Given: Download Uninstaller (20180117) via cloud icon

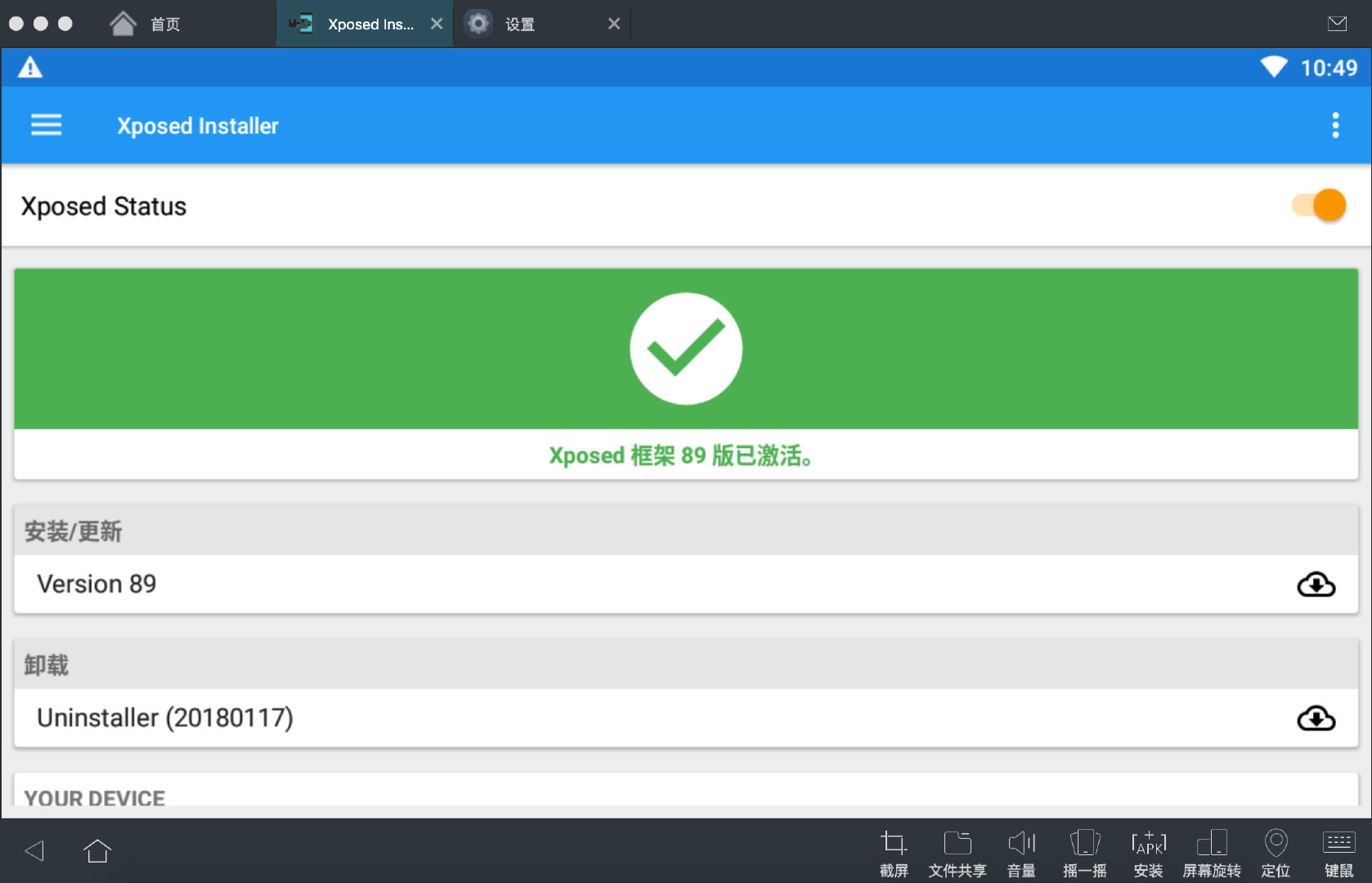Looking at the screenshot, I should 1316,718.
